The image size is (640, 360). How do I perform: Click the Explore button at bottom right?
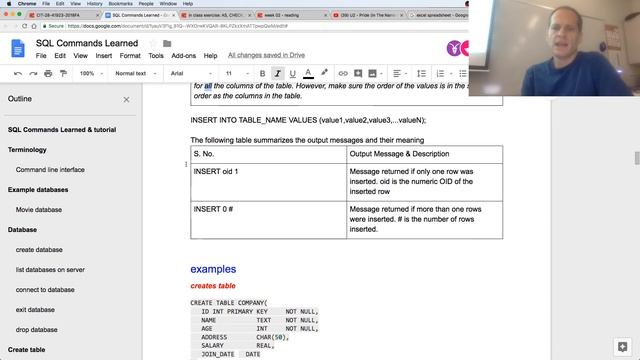tap(622, 347)
